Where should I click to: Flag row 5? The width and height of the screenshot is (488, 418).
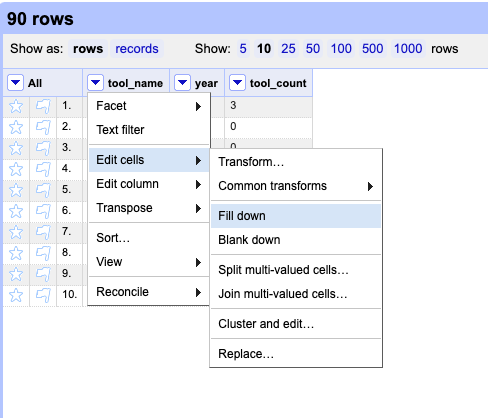pyautogui.click(x=43, y=190)
